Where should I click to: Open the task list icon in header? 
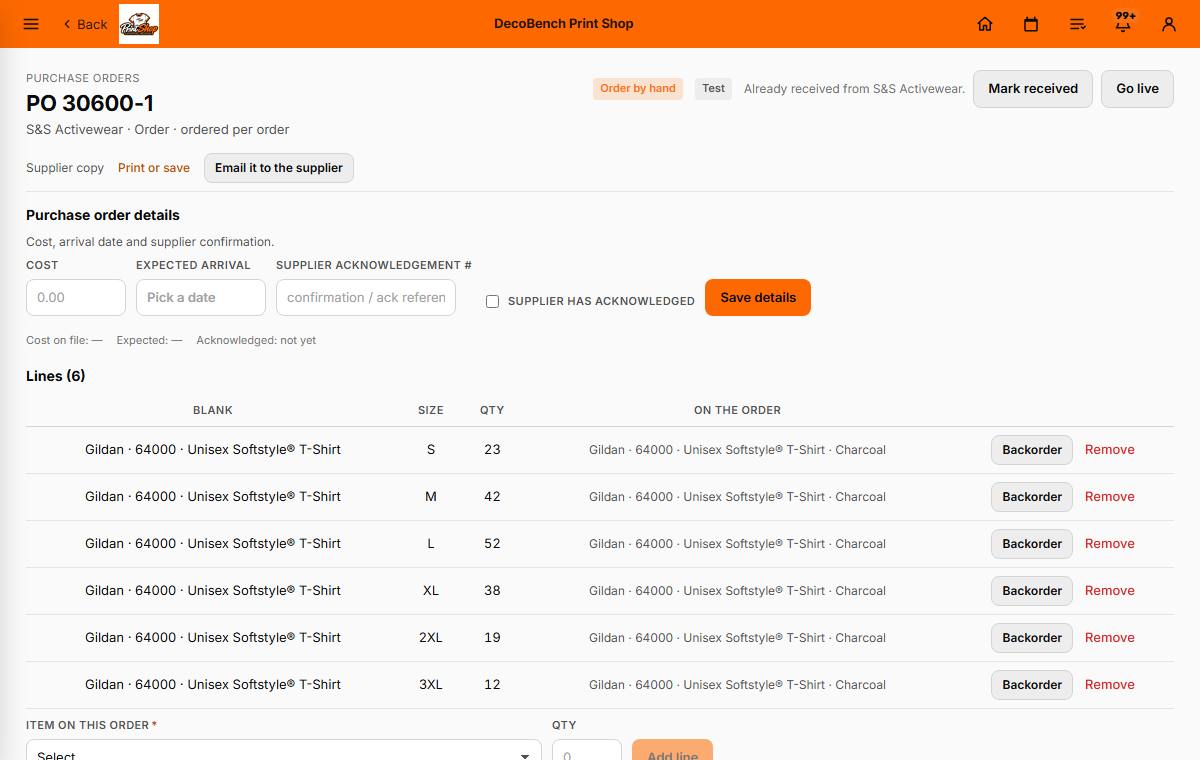tap(1077, 24)
